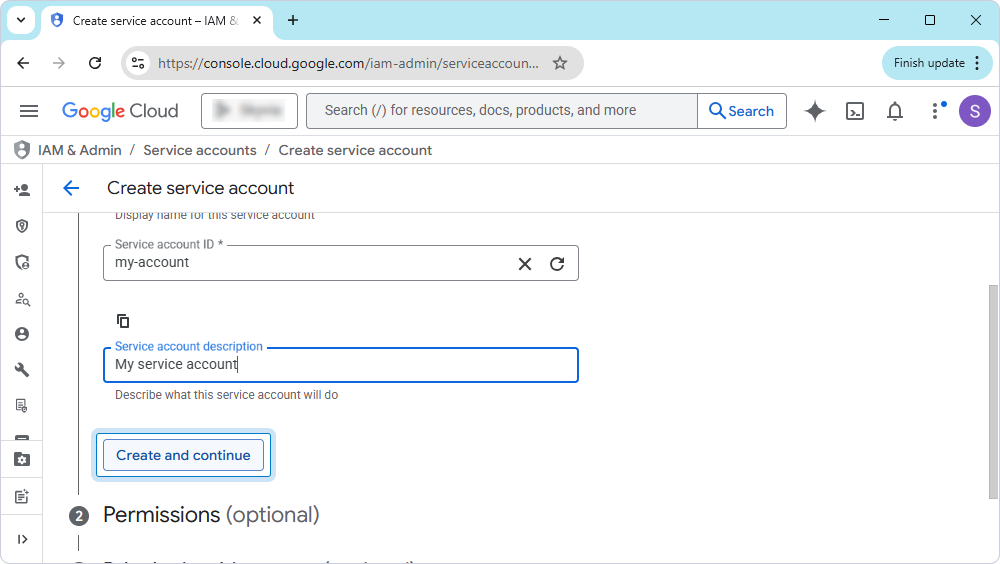The width and height of the screenshot is (1000, 564).
Task: Open IAM add-person sidebar icon
Action: [22, 189]
